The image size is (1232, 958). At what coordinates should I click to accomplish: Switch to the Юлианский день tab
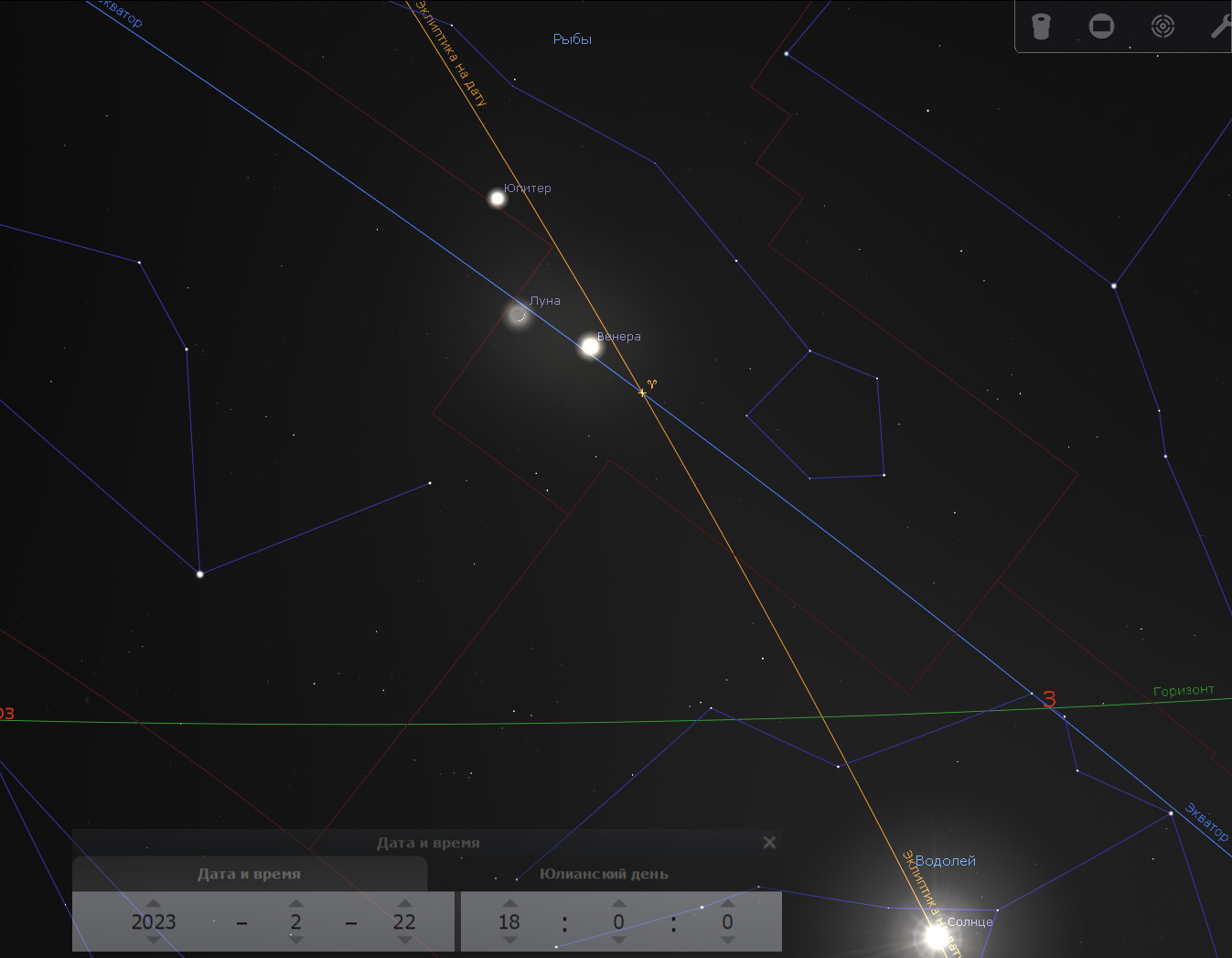click(604, 874)
